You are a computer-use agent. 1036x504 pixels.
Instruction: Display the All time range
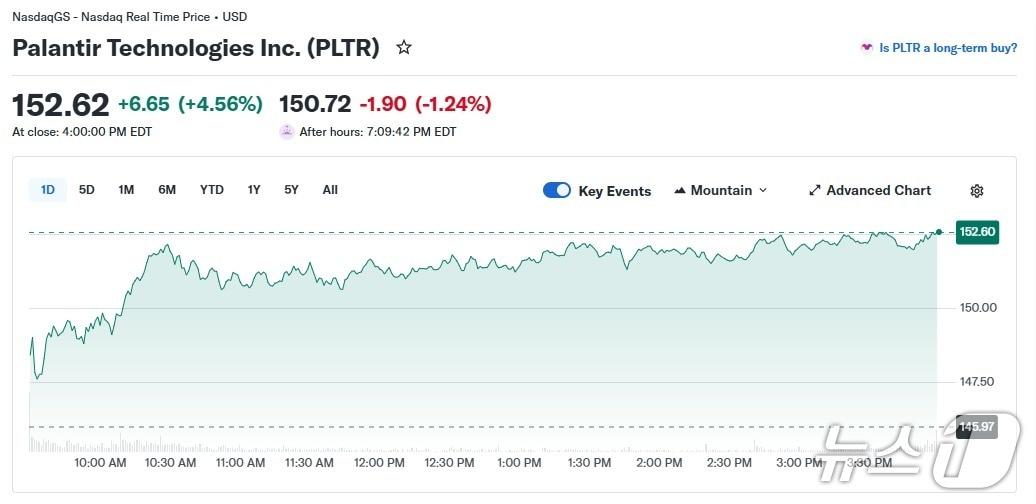pos(330,189)
